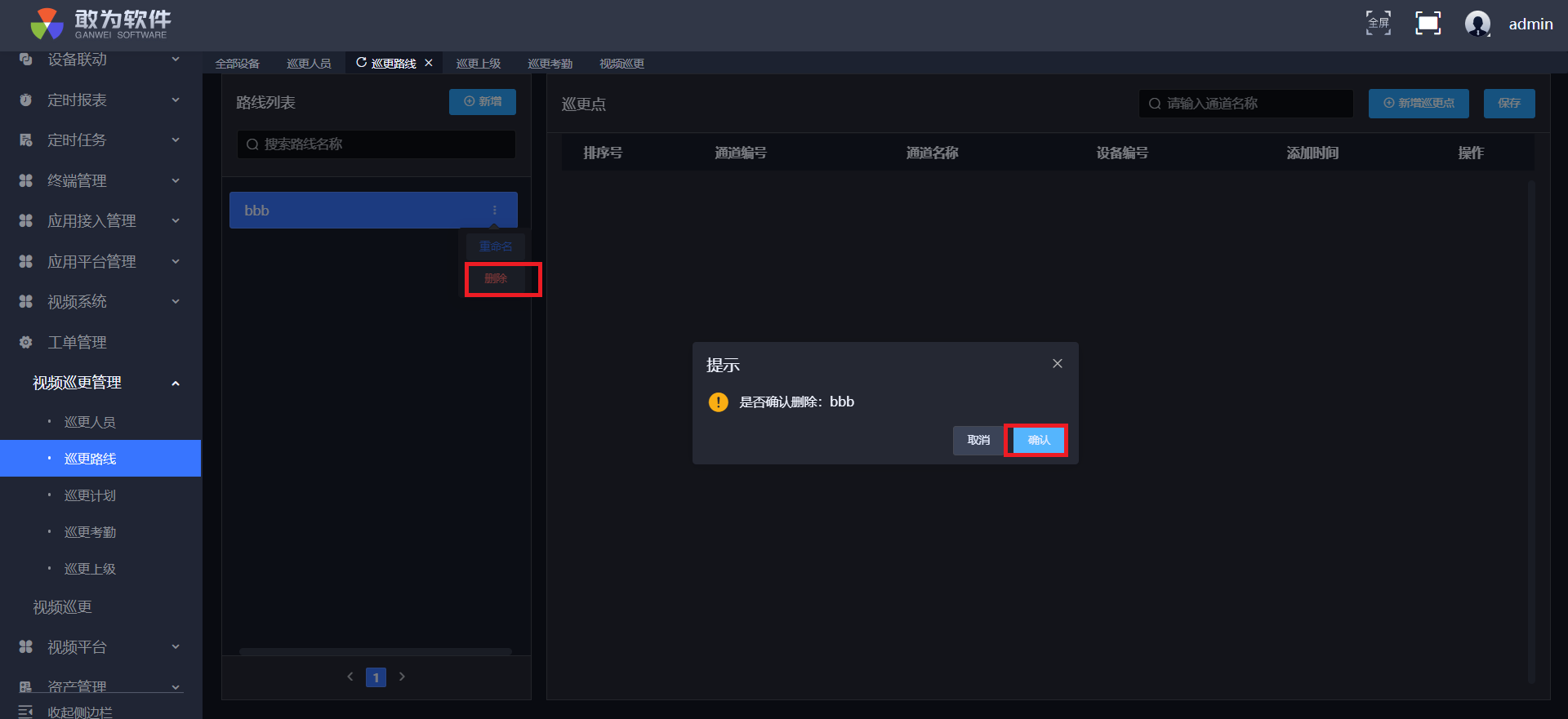The height and width of the screenshot is (719, 1568).
Task: Confirm deletion with the 确认 button
Action: [1039, 441]
